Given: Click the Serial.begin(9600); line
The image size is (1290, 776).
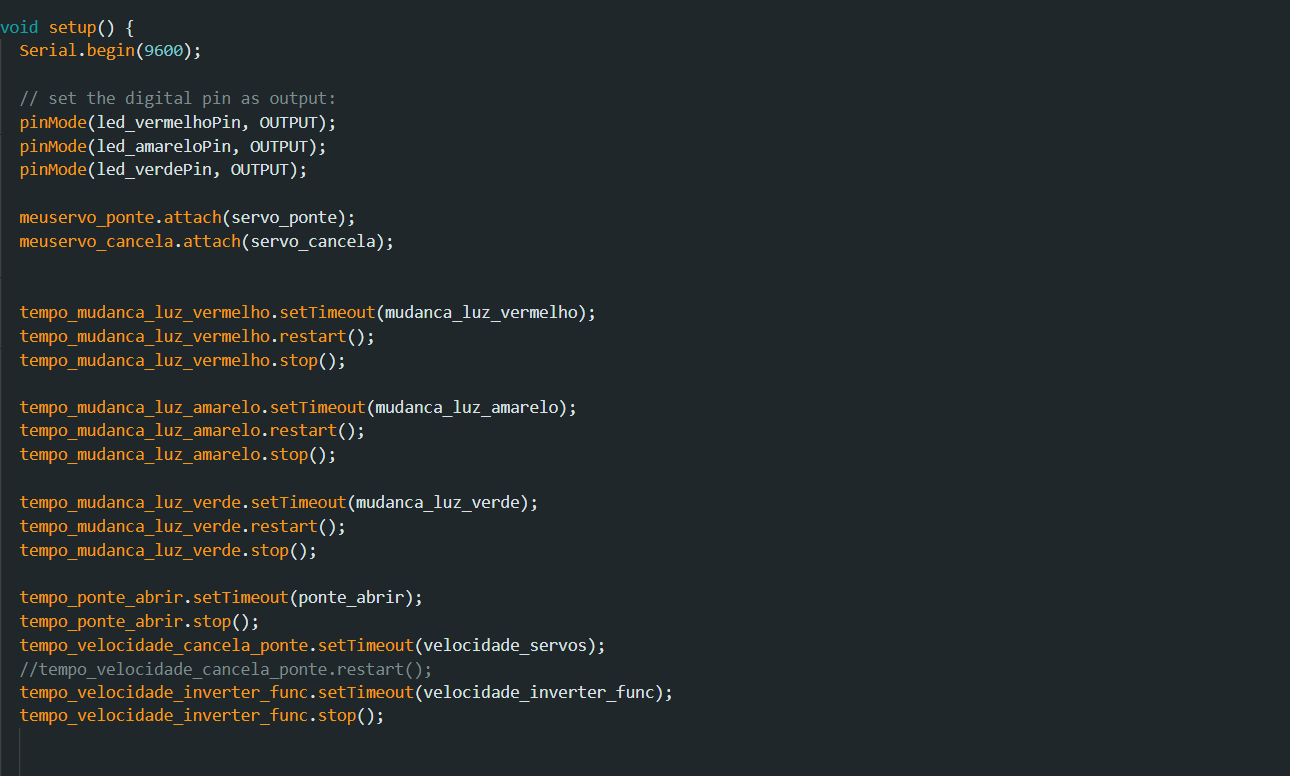Looking at the screenshot, I should coord(110,50).
